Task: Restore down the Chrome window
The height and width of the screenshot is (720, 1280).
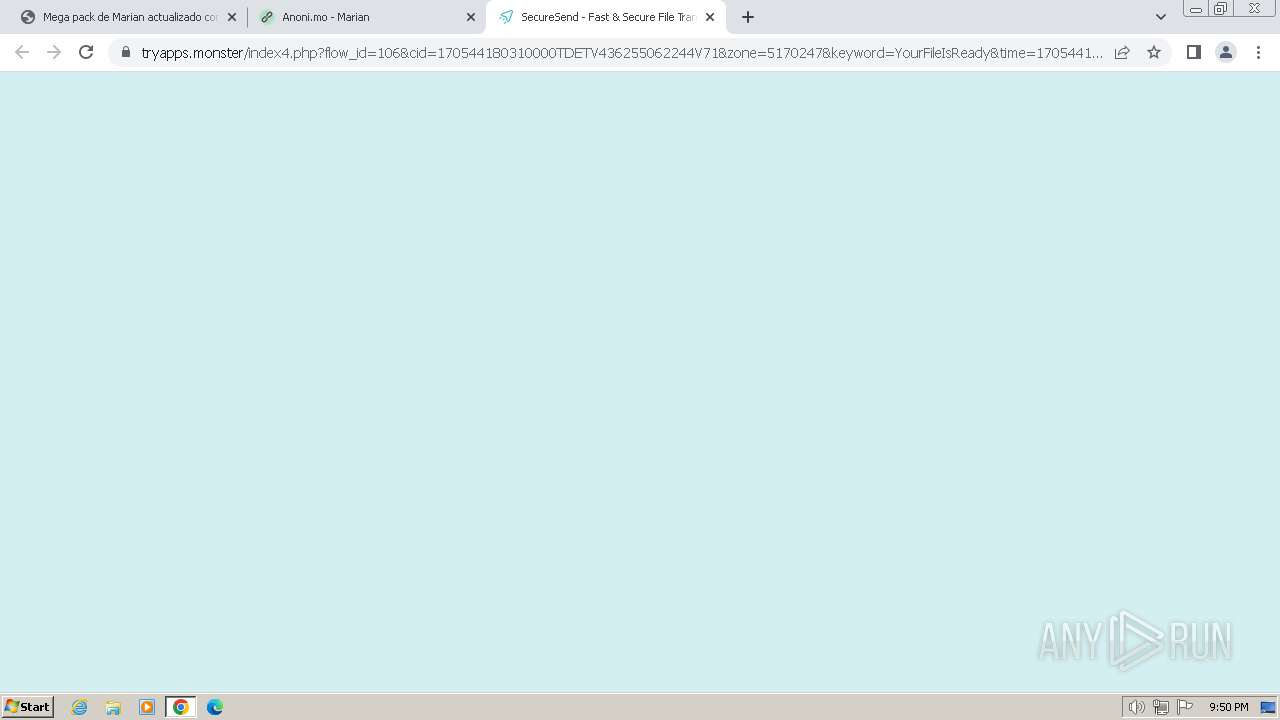Action: [x=1221, y=8]
